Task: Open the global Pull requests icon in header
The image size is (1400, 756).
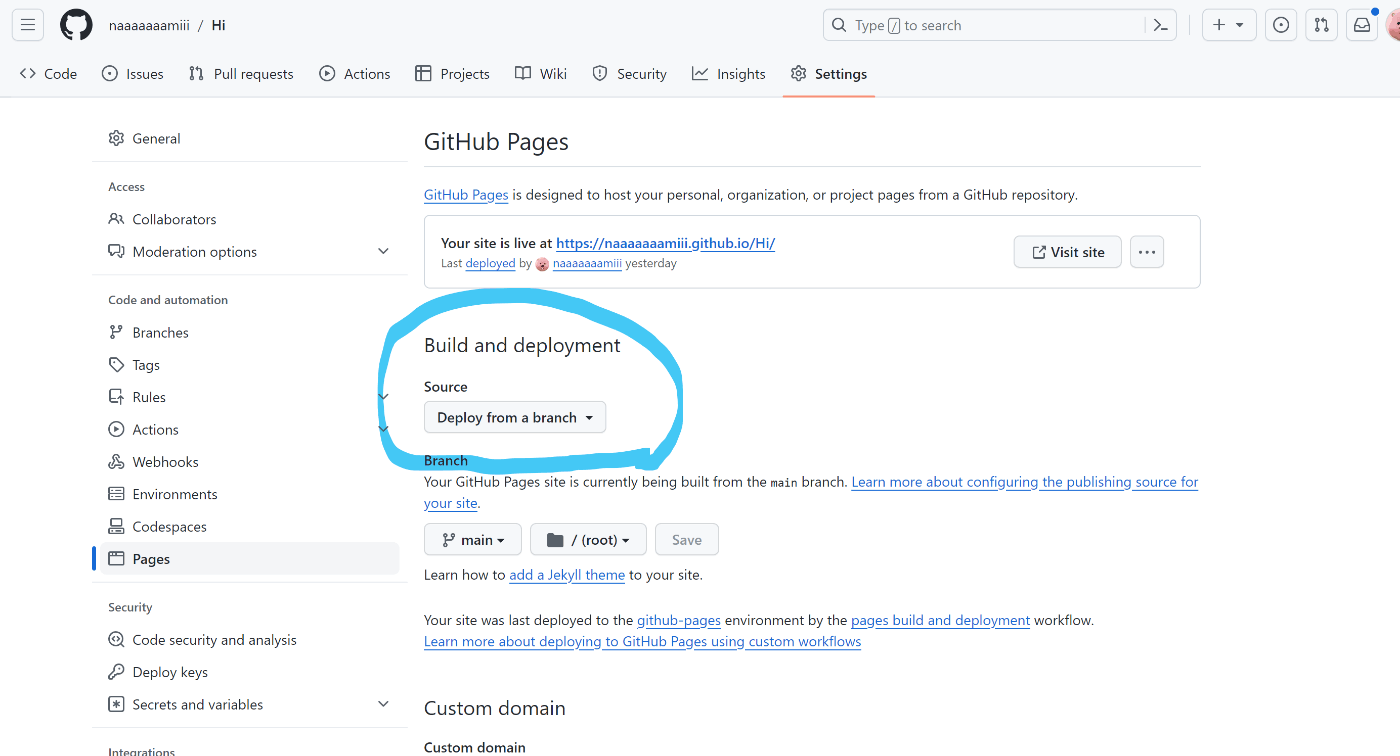Action: [x=1321, y=25]
